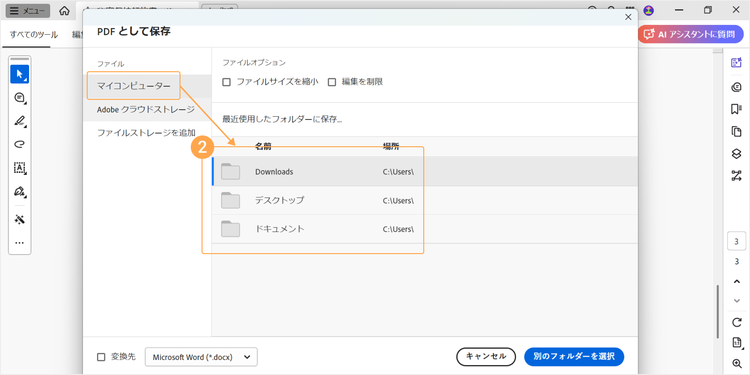Screen dimensions: 750x375
Task: Choose the ドキュメント folder row
Action: click(425, 229)
